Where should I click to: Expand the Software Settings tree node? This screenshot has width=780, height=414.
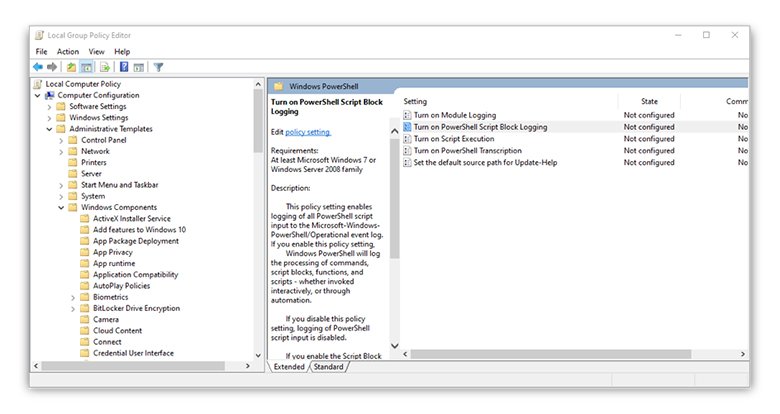tap(49, 106)
